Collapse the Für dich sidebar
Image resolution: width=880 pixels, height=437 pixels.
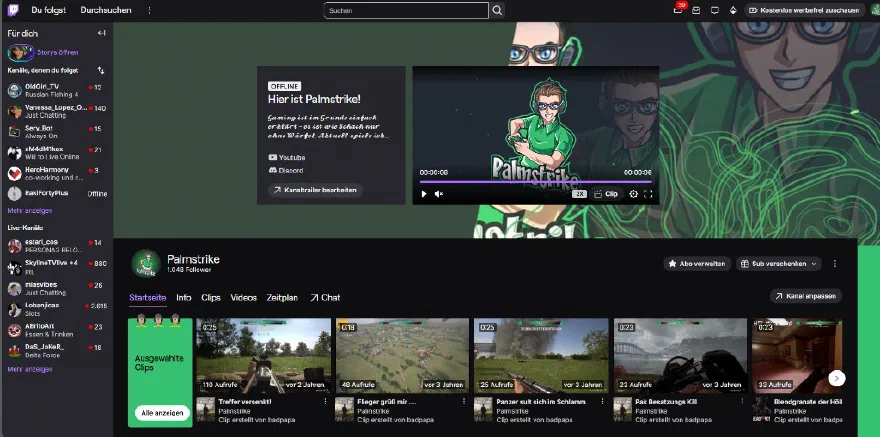tap(102, 33)
